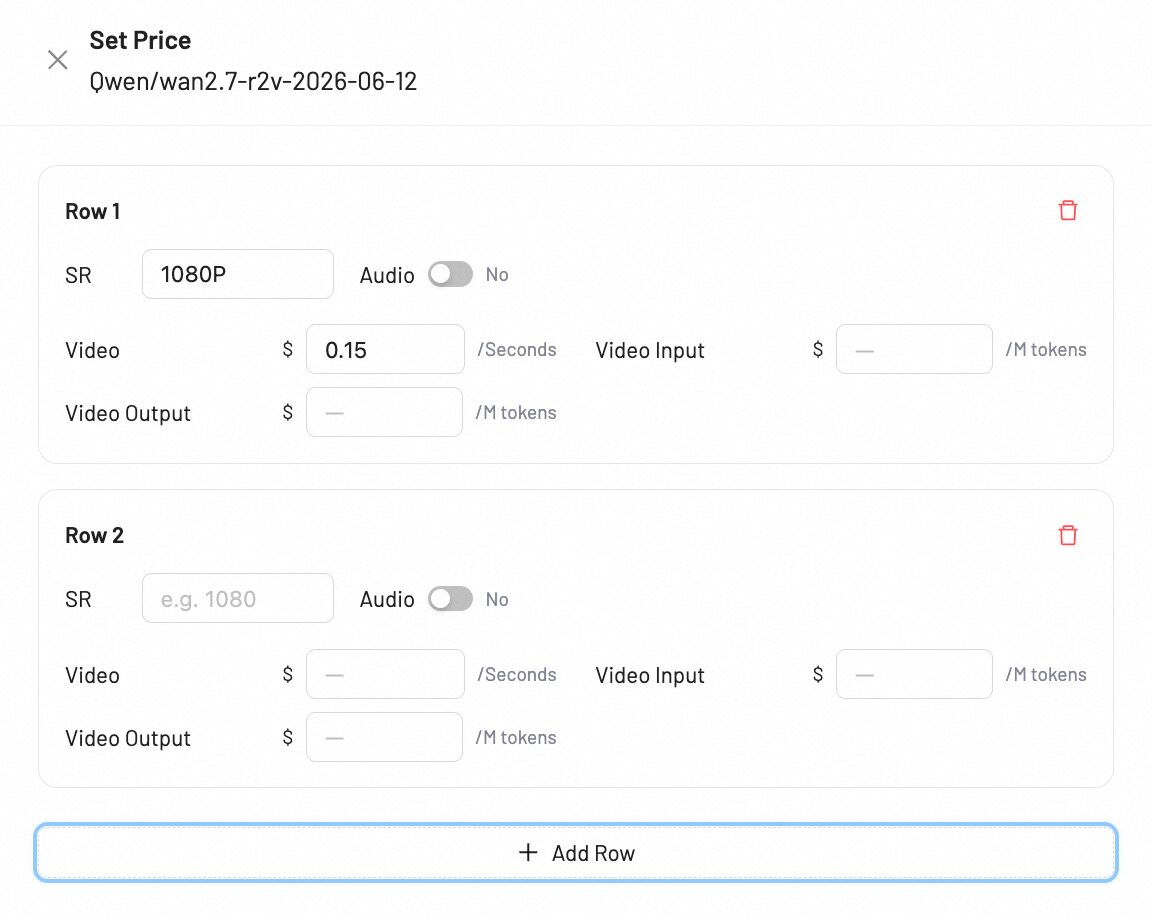Toggle Audio switch in Row 2

tap(450, 599)
